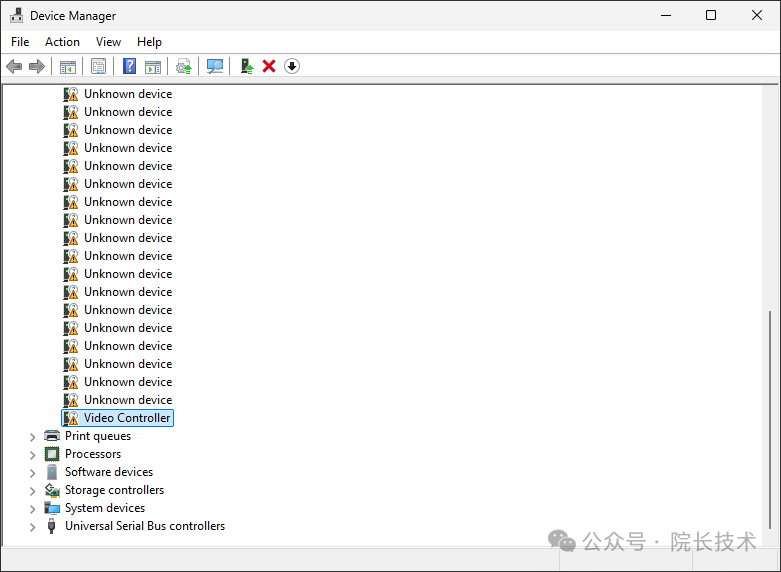
Task: Click the Print queues printer icon
Action: 52,436
